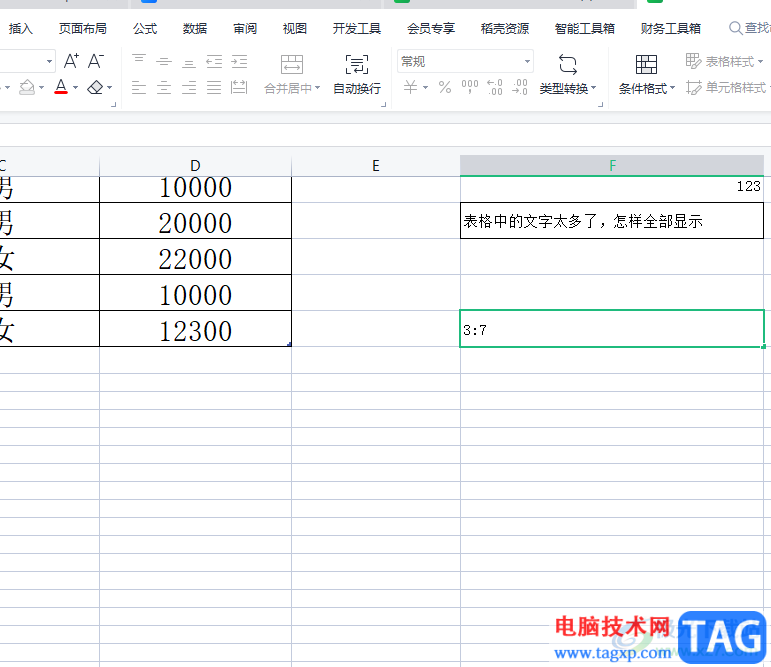Select column D header

coord(195,166)
